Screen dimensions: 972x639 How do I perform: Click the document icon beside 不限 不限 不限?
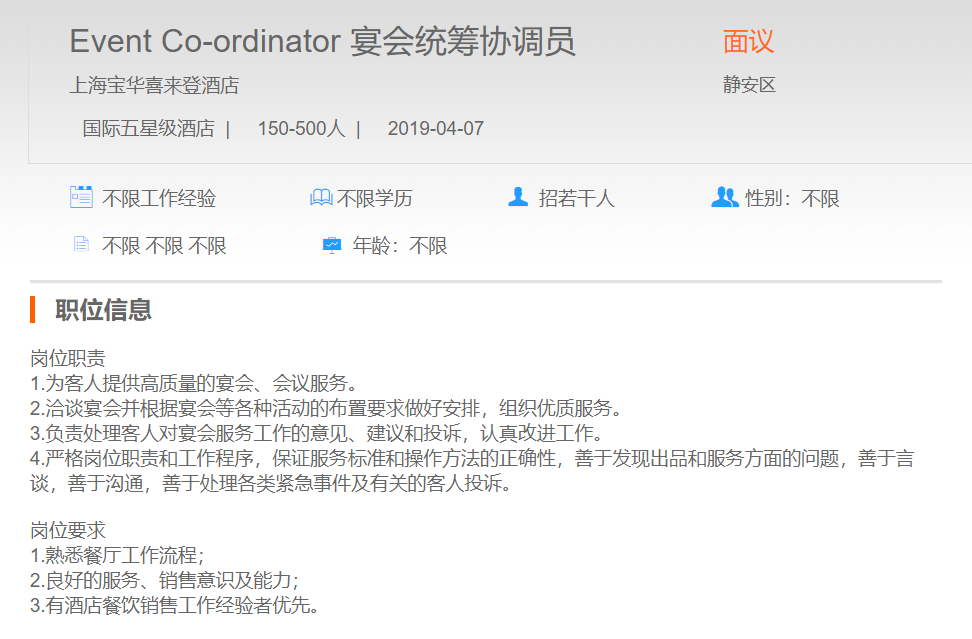[81, 245]
